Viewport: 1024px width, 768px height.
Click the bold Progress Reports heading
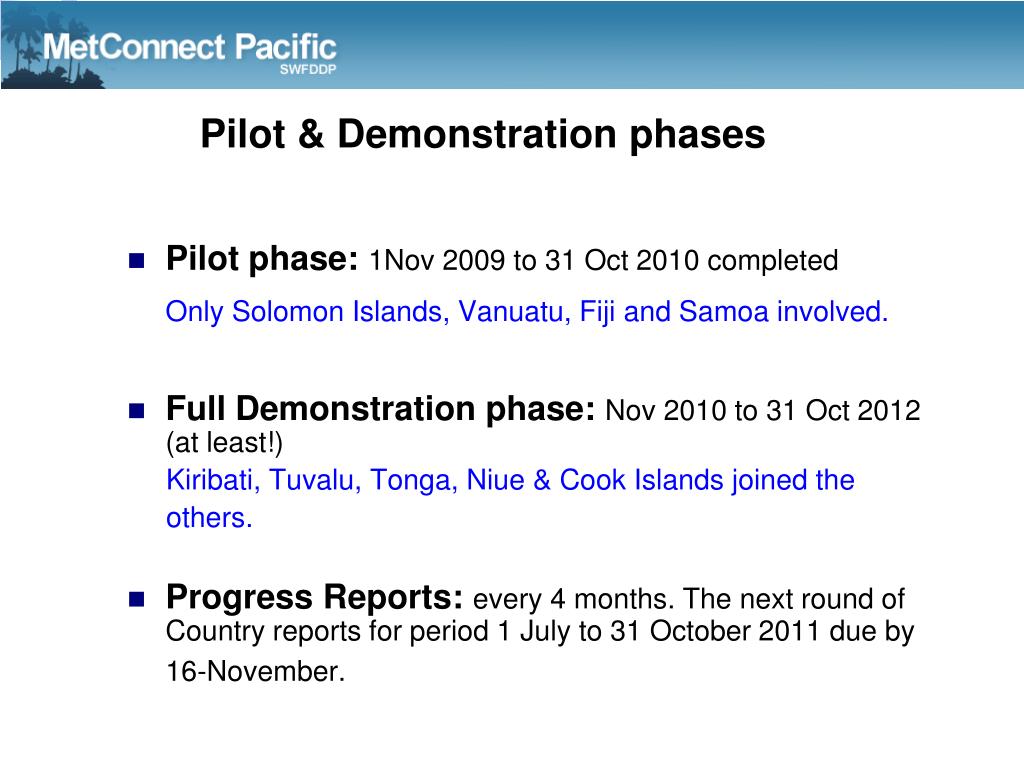coord(315,597)
